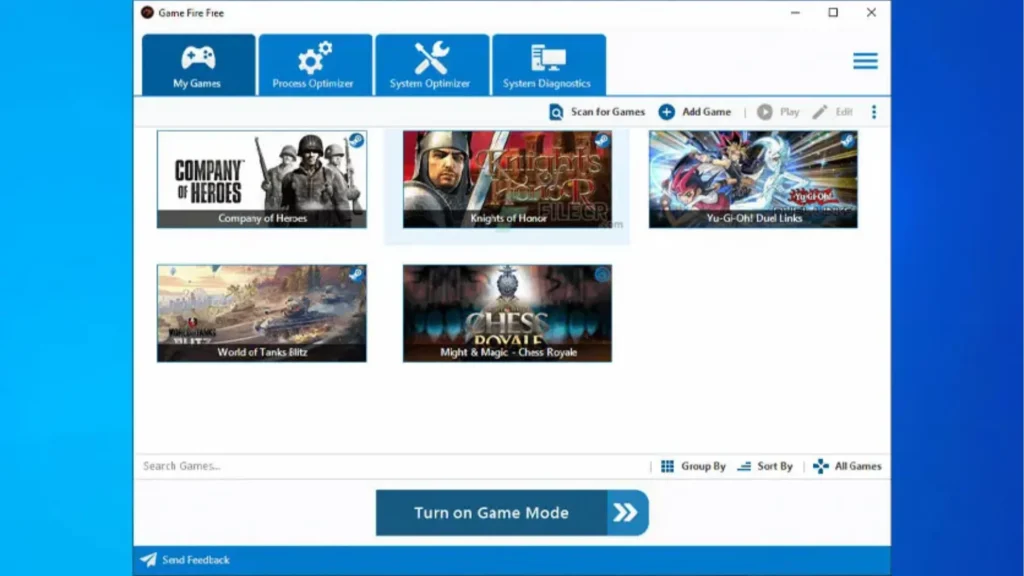Open the All Games filter
Viewport: 1024px width, 576px height.
tap(853, 465)
